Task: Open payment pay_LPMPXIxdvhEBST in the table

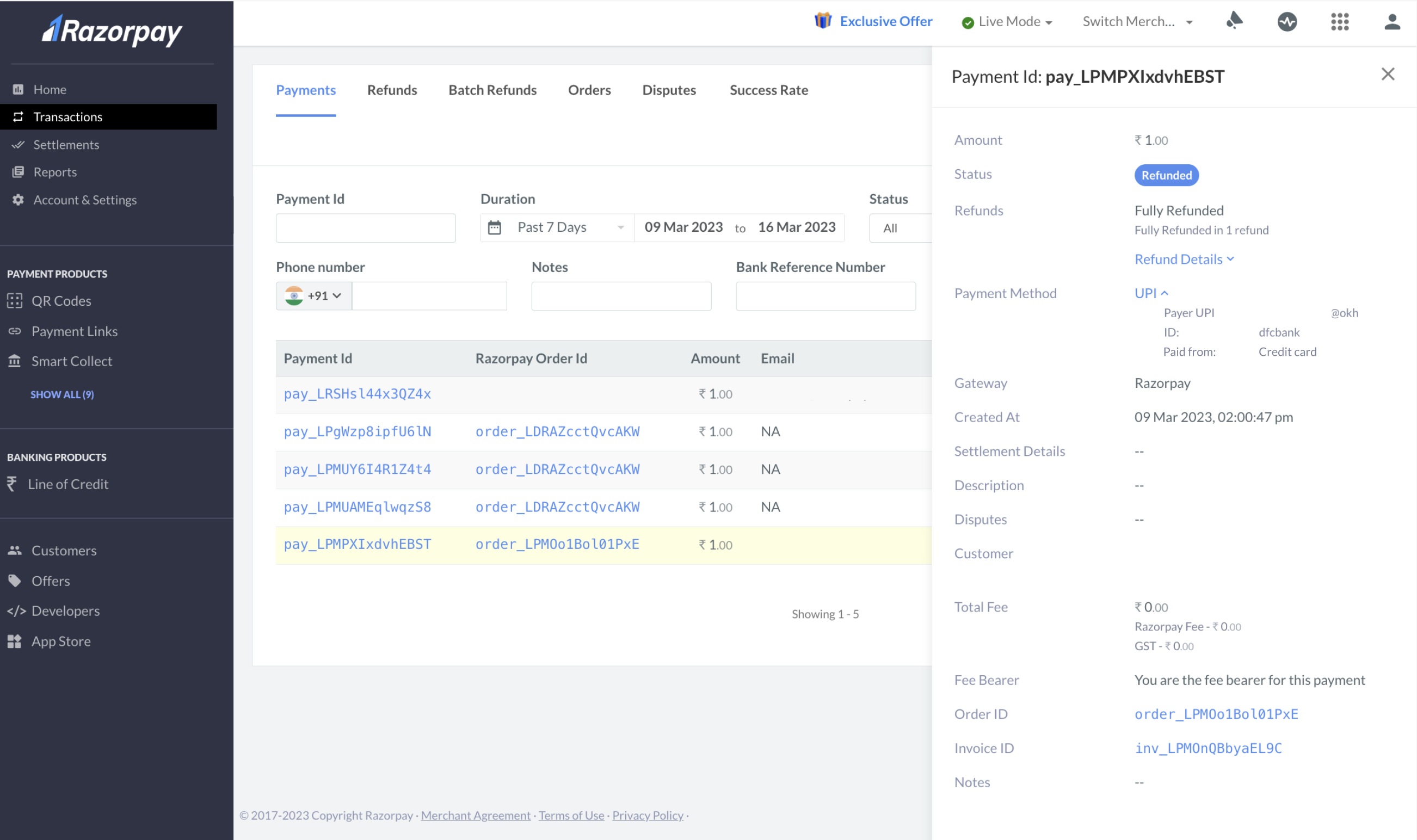Action: (357, 545)
